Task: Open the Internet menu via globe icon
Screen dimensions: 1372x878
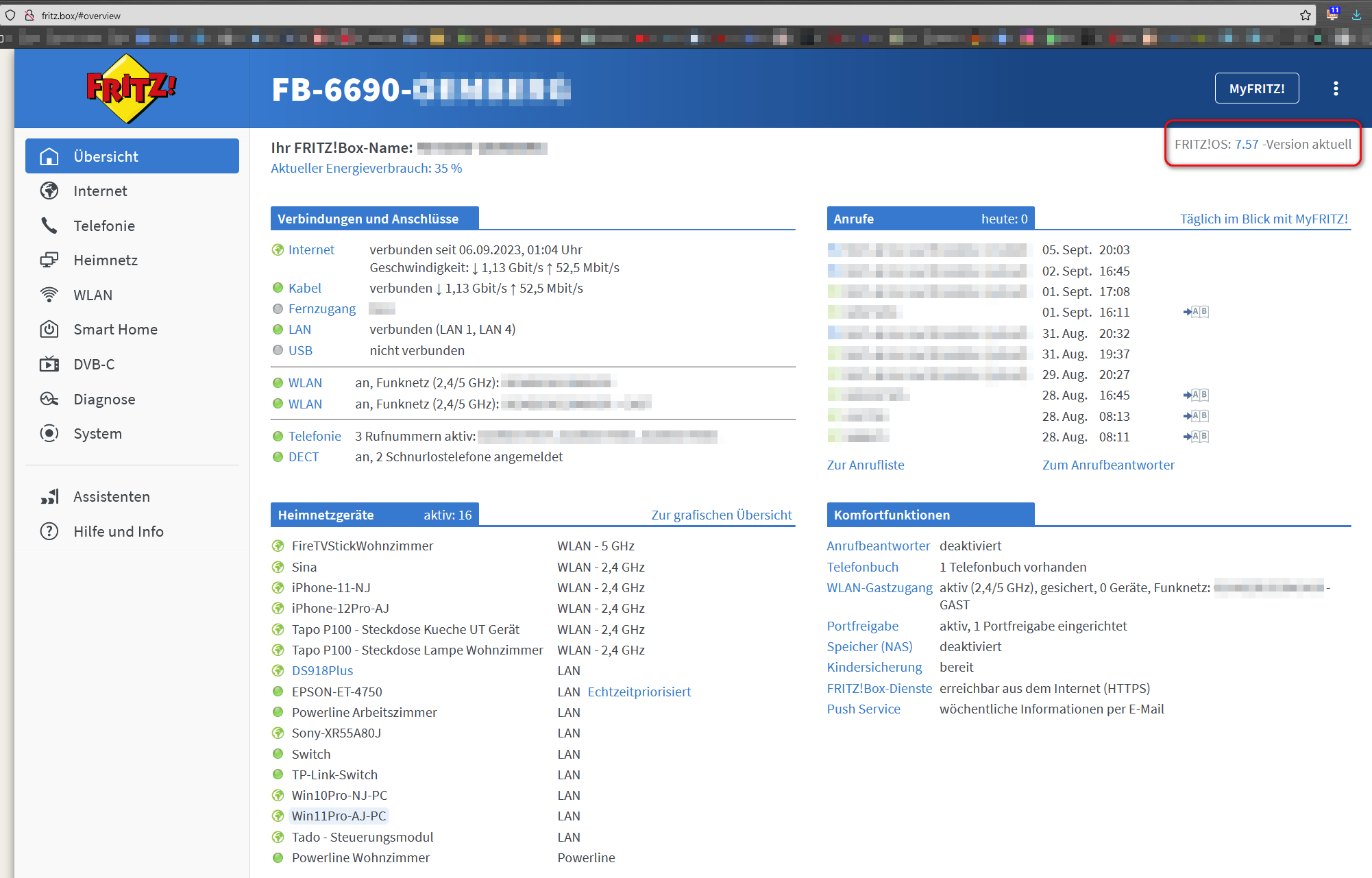Action: (49, 191)
